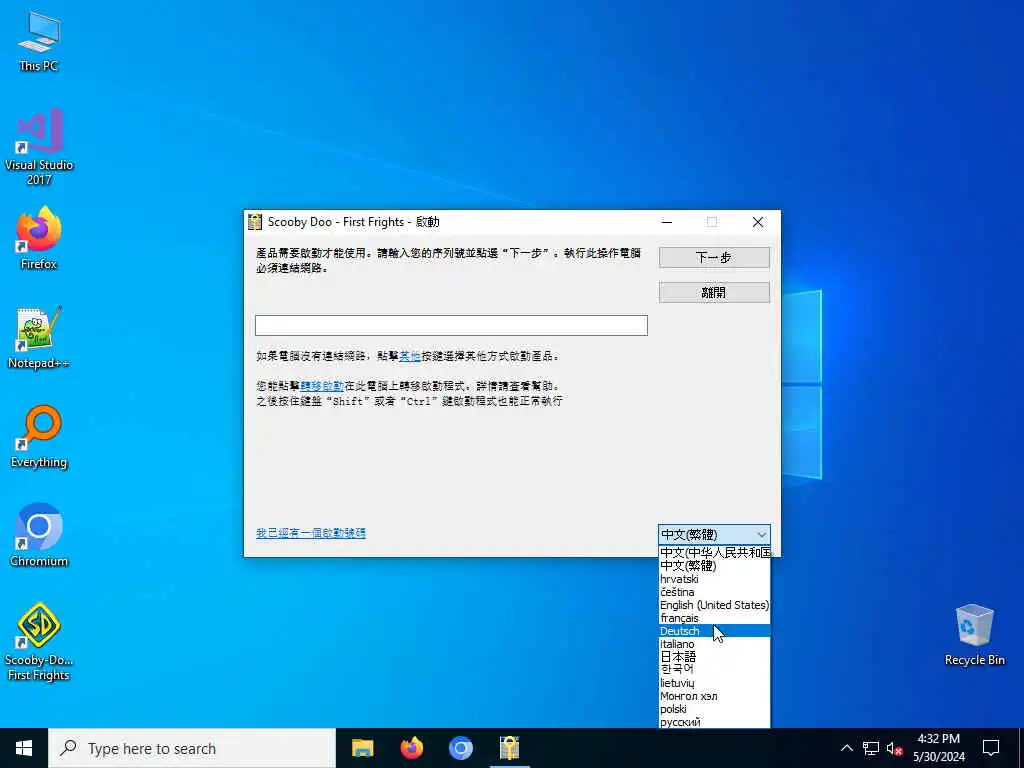Click the taskbar search box
The height and width of the screenshot is (768, 1024).
[192, 748]
